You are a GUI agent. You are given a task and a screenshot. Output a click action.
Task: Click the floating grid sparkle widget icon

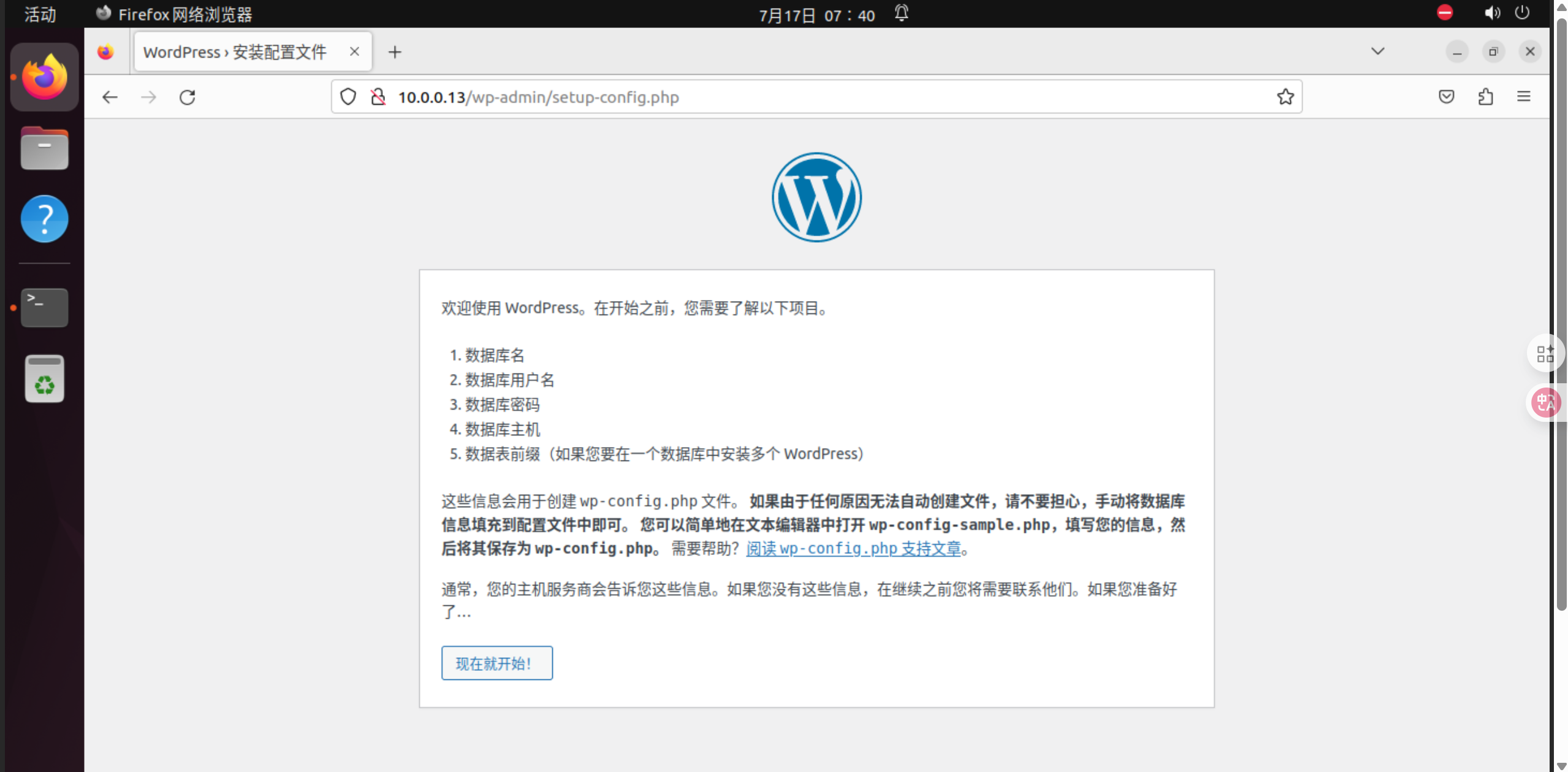click(1545, 354)
